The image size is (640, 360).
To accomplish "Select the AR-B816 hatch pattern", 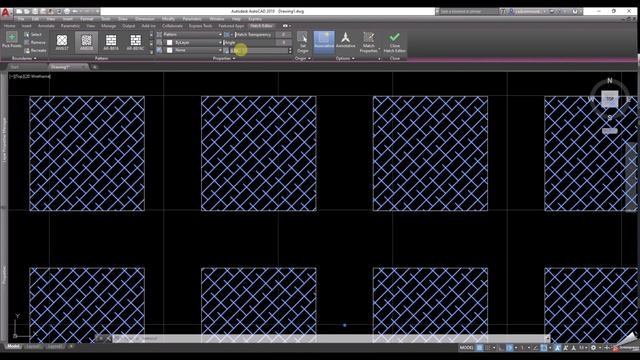I will (111, 42).
